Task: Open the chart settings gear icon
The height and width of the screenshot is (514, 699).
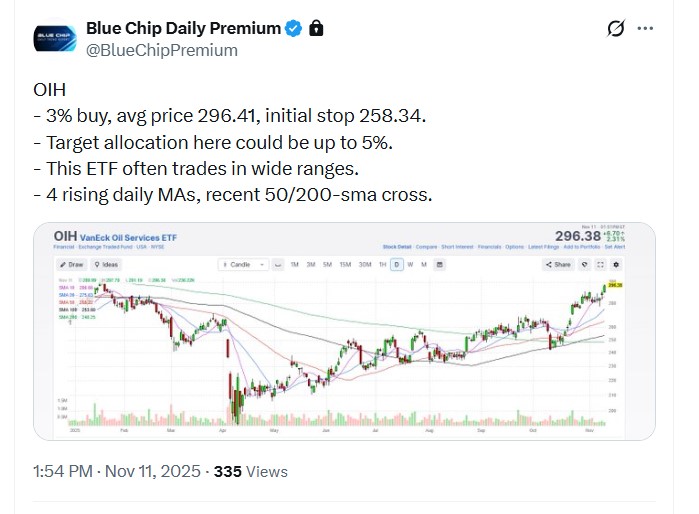Action: [x=616, y=265]
